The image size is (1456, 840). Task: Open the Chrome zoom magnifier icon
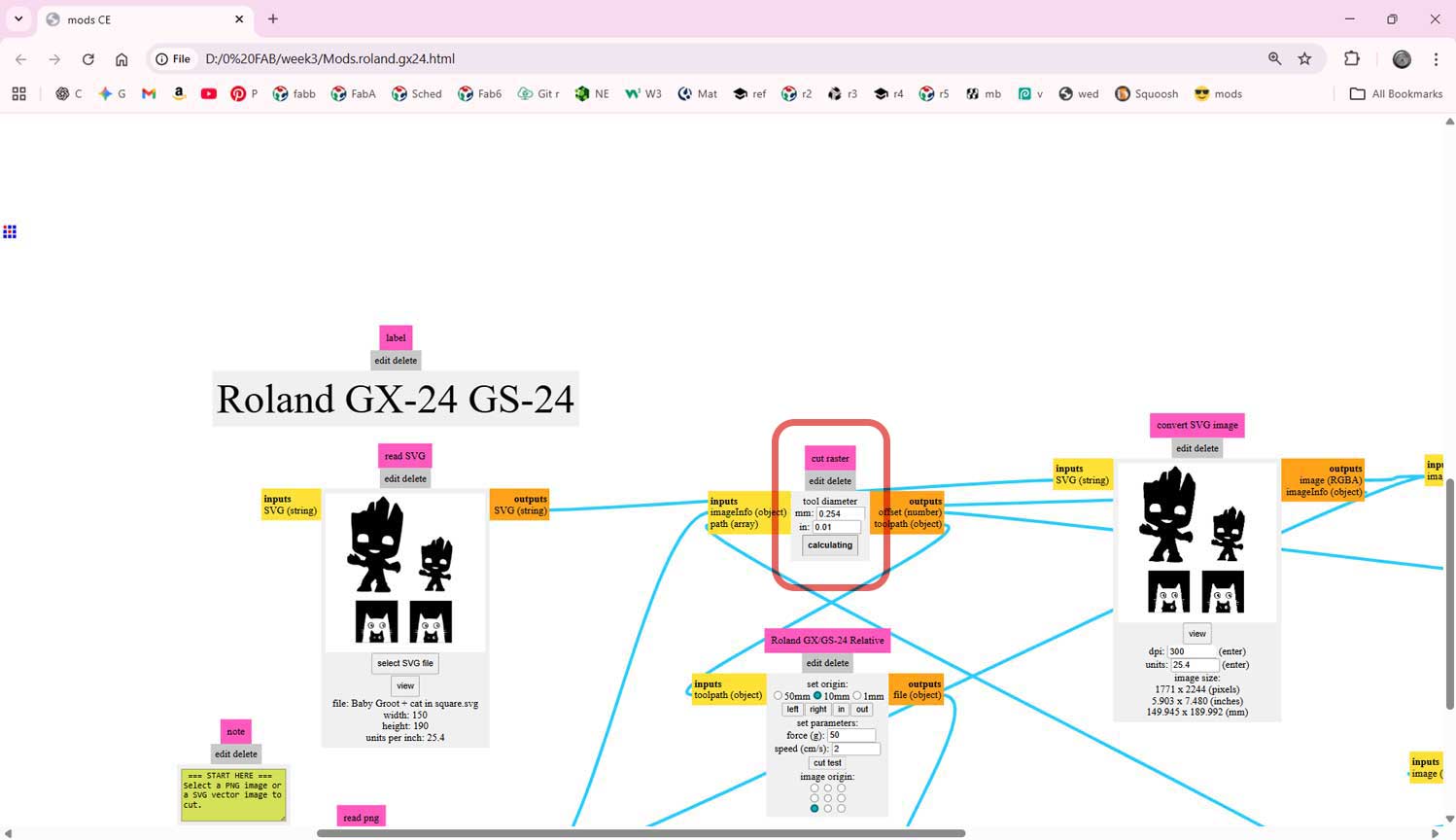1274,59
